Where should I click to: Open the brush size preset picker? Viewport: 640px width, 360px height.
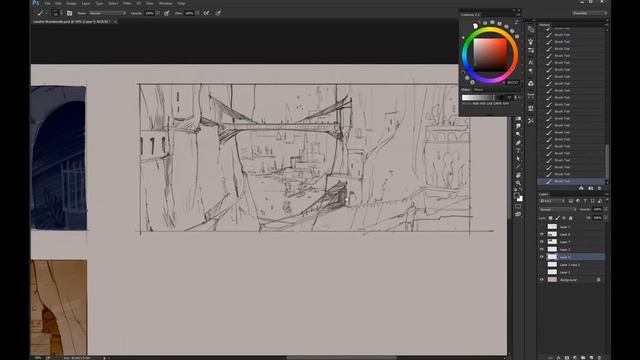56,13
